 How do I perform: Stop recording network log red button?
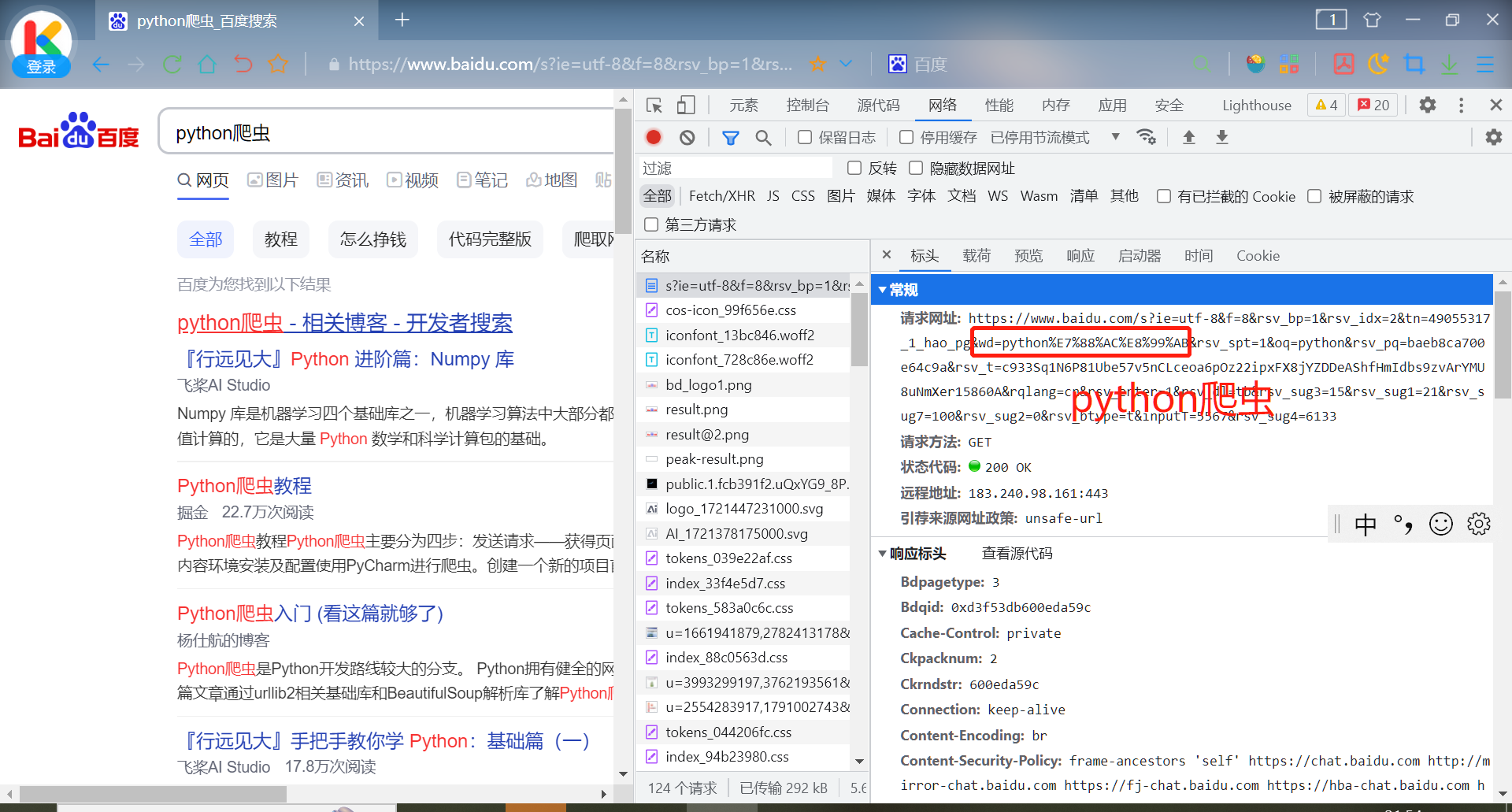click(654, 137)
